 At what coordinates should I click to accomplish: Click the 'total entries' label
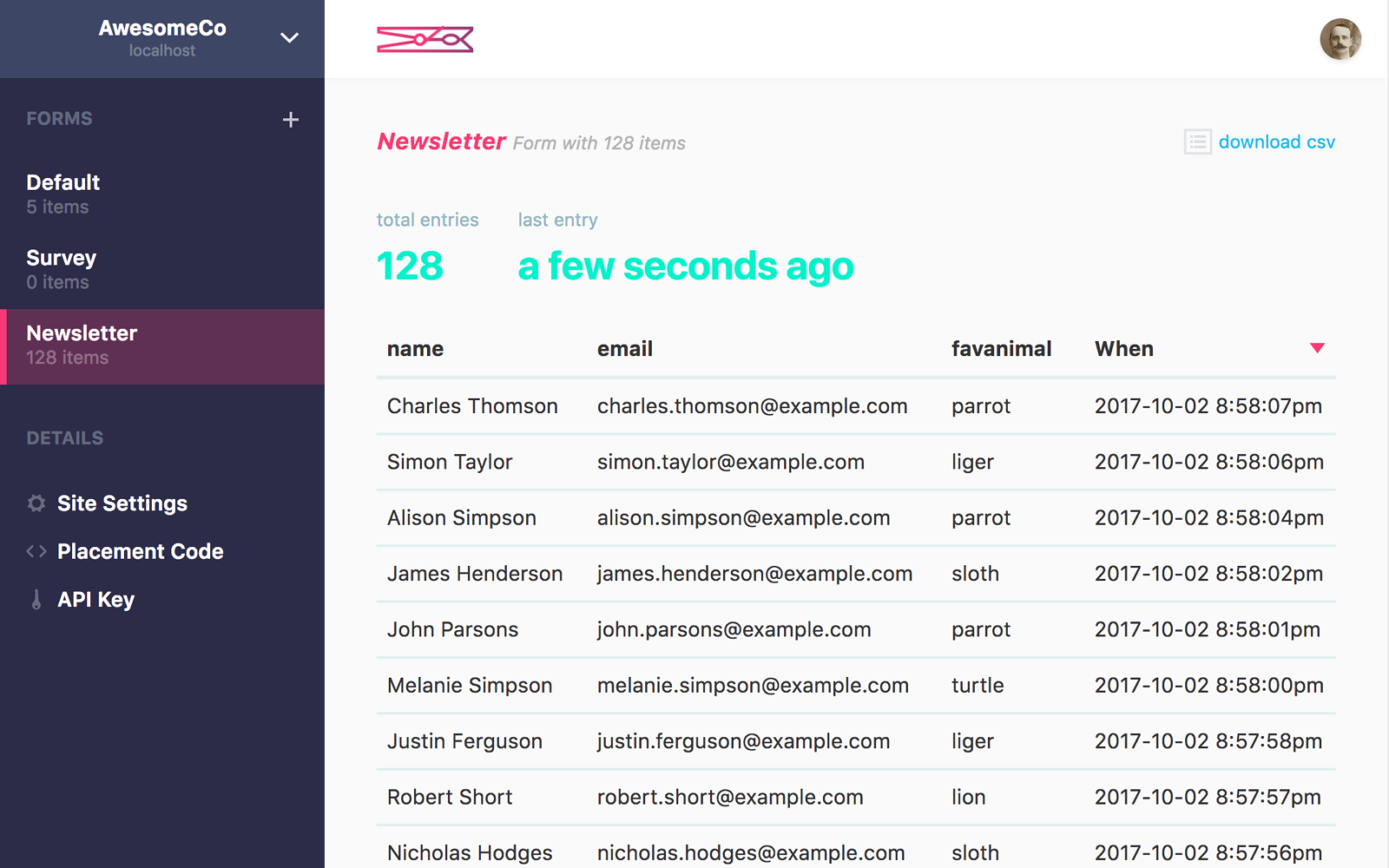coord(427,220)
